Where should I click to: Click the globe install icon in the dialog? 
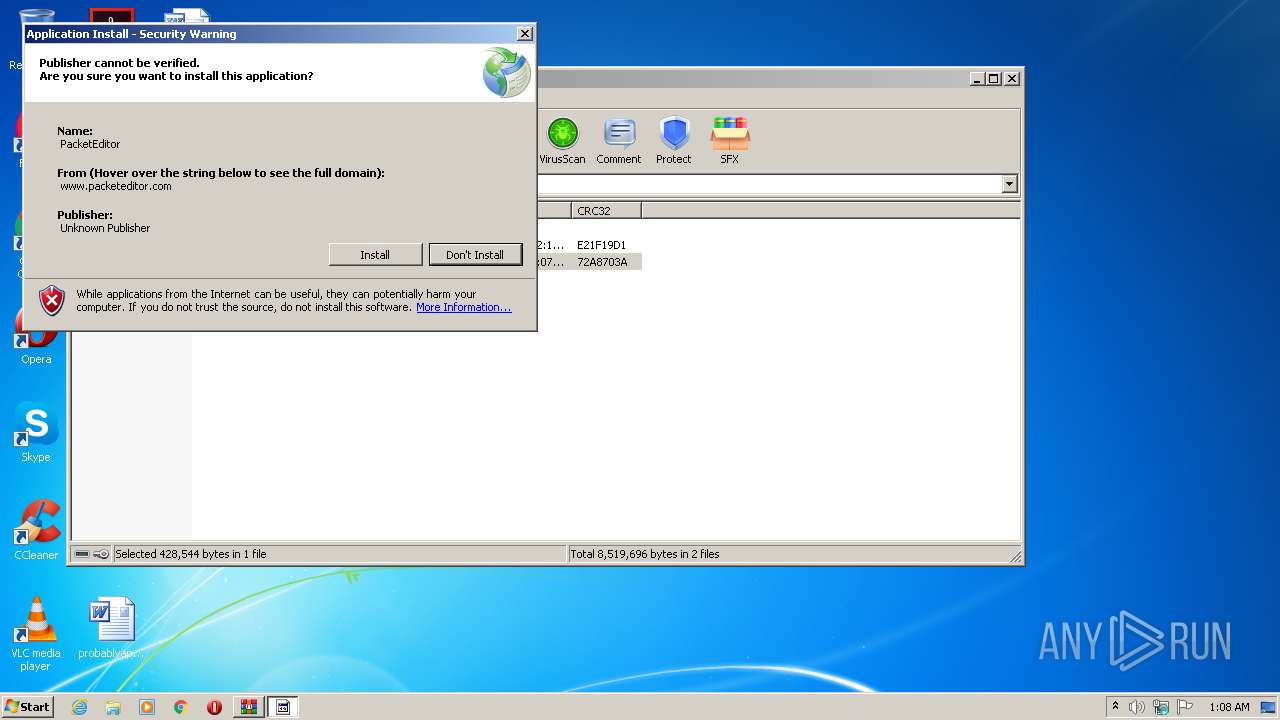point(506,73)
